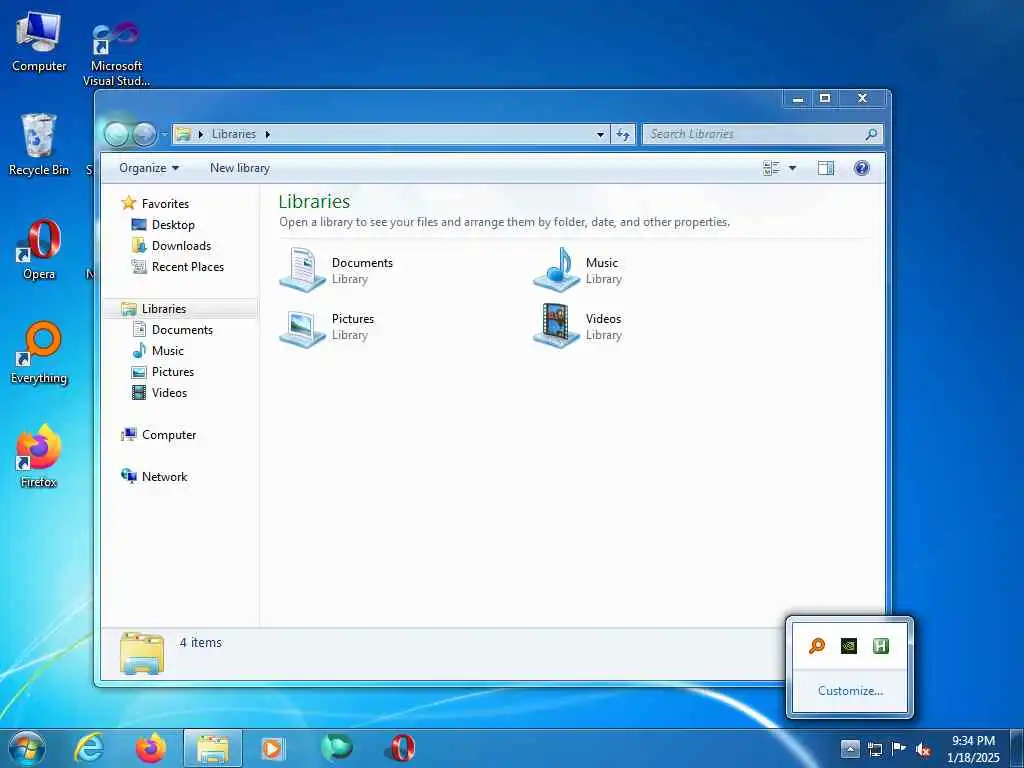Viewport: 1024px width, 768px height.
Task: Change view with the view icon button
Action: (771, 168)
